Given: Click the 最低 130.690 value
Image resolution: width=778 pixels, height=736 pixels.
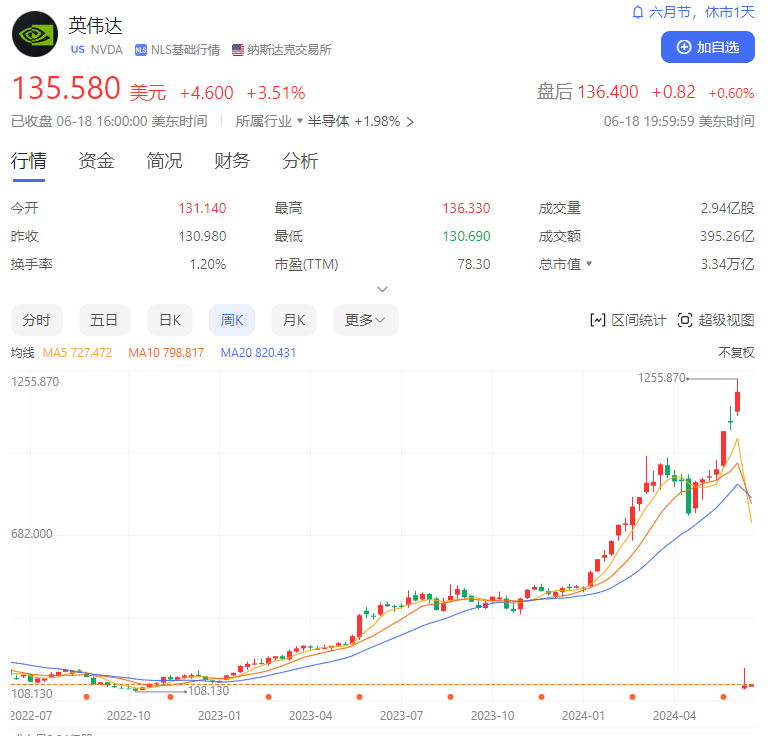Looking at the screenshot, I should tap(466, 236).
